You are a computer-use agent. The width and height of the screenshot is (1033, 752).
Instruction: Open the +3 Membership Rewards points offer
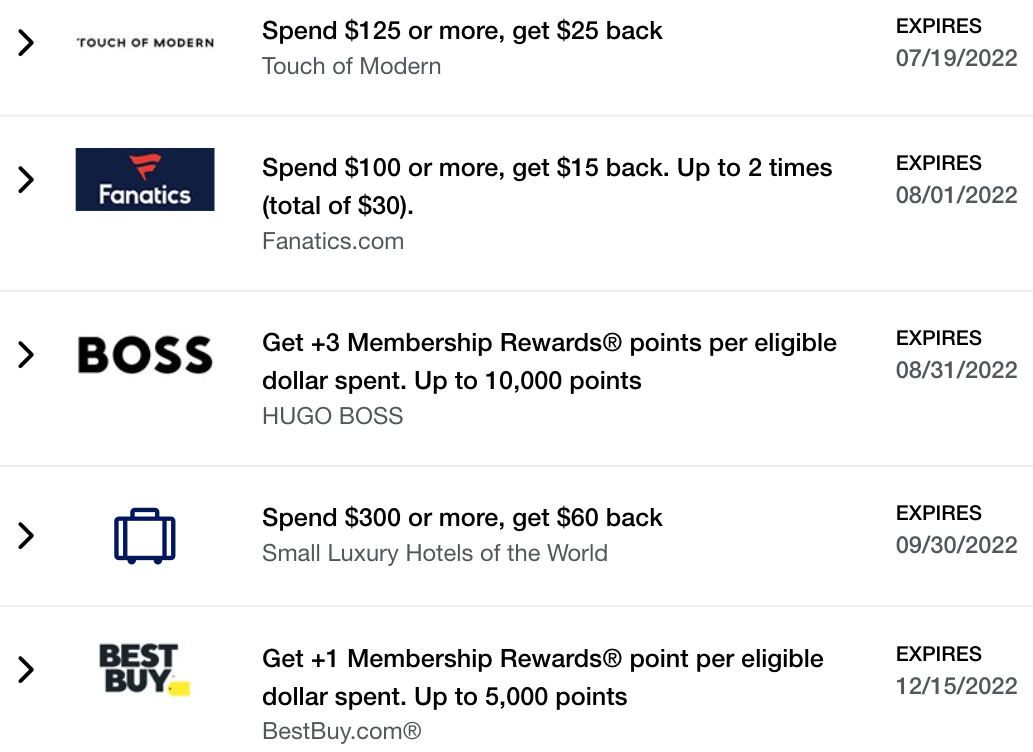pos(549,361)
